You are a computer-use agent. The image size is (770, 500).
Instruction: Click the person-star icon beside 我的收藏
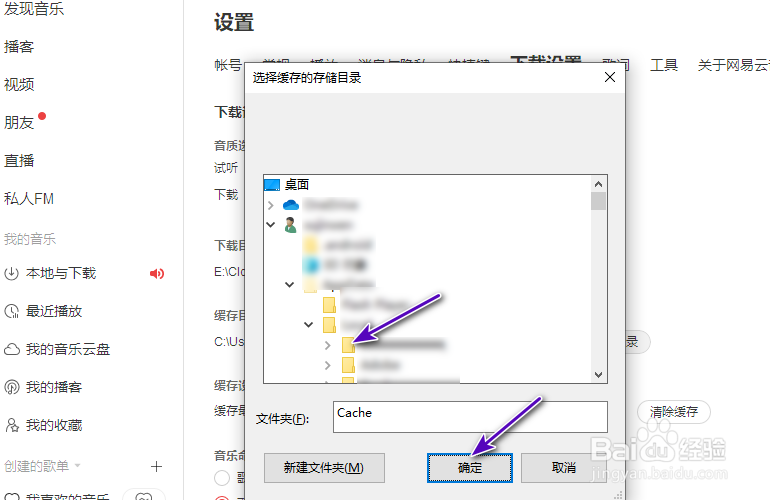[11, 425]
